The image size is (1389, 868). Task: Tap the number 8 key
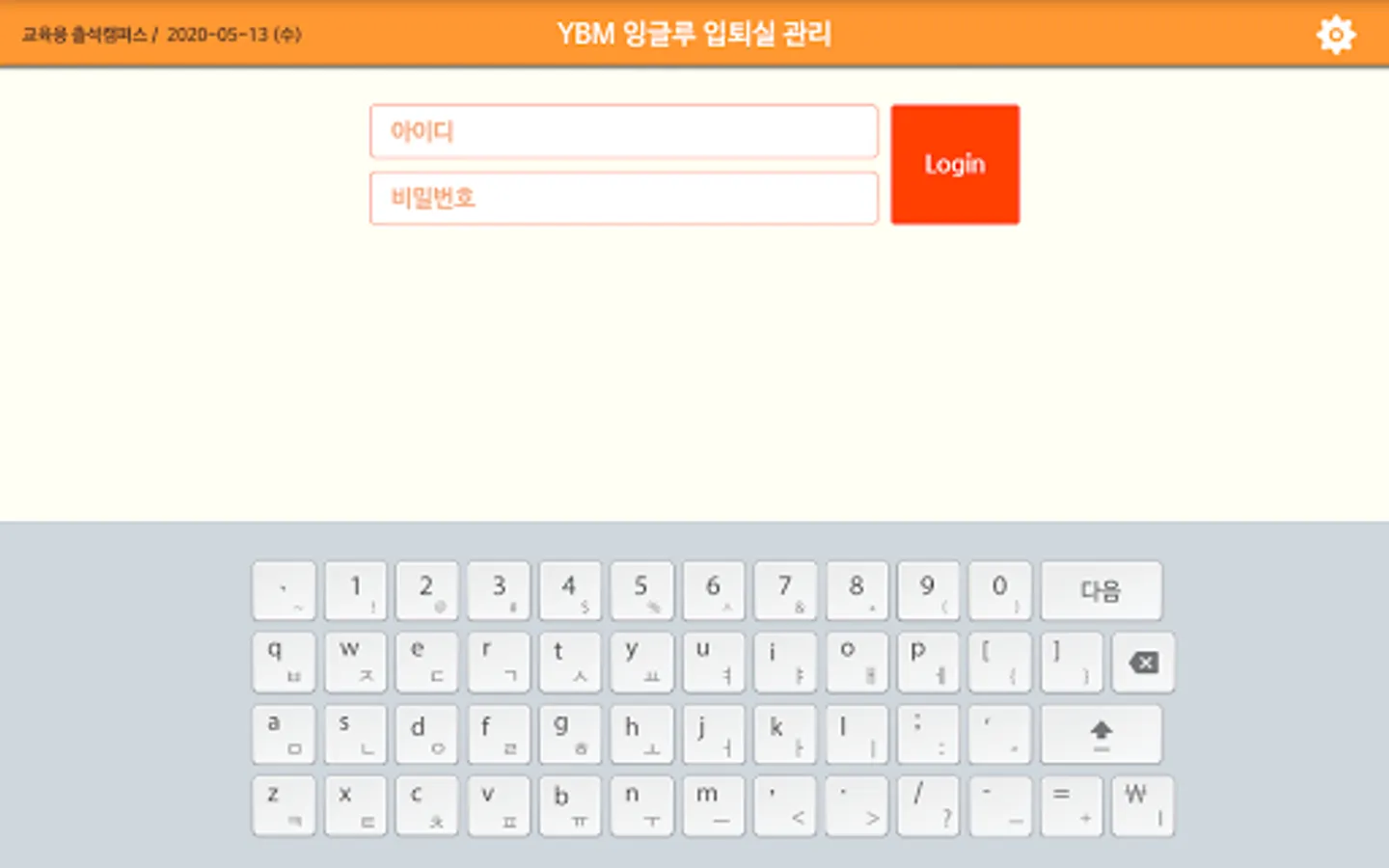[x=857, y=590]
